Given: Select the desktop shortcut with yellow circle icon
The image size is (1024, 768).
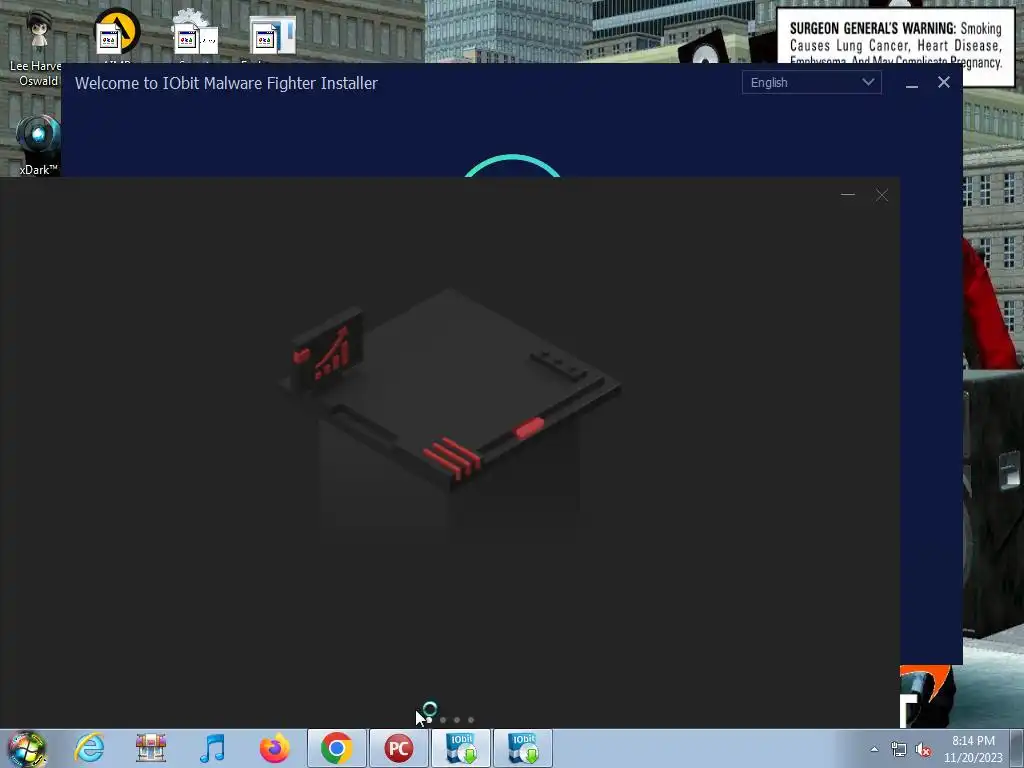Looking at the screenshot, I should (118, 34).
